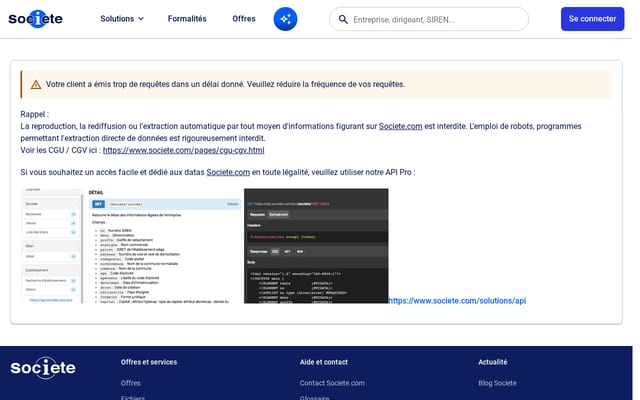The image size is (640, 400).
Task: Open Societe.com link in the API Pro sentence
Action: pyautogui.click(x=228, y=172)
